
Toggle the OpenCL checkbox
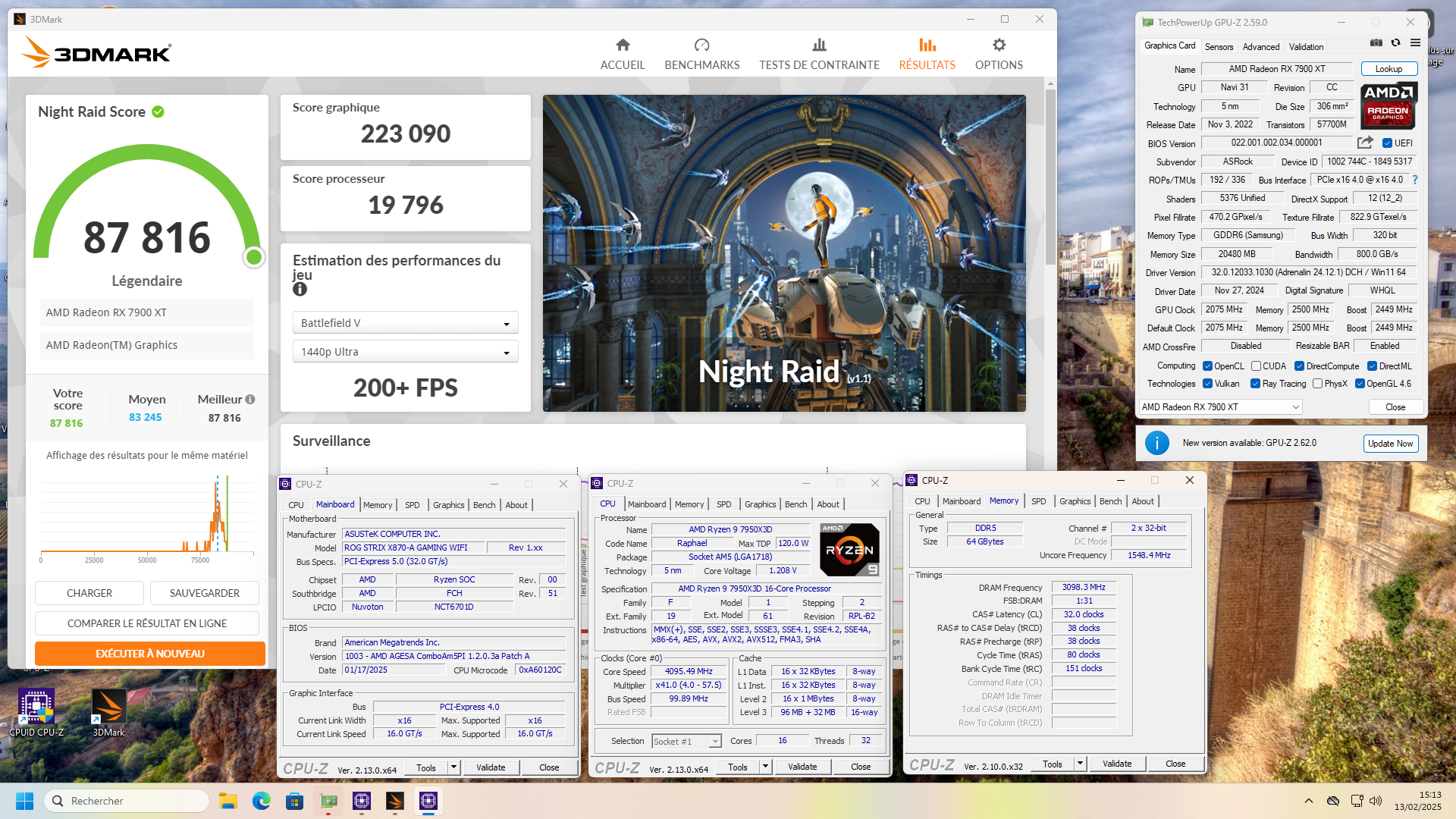pyautogui.click(x=1207, y=366)
